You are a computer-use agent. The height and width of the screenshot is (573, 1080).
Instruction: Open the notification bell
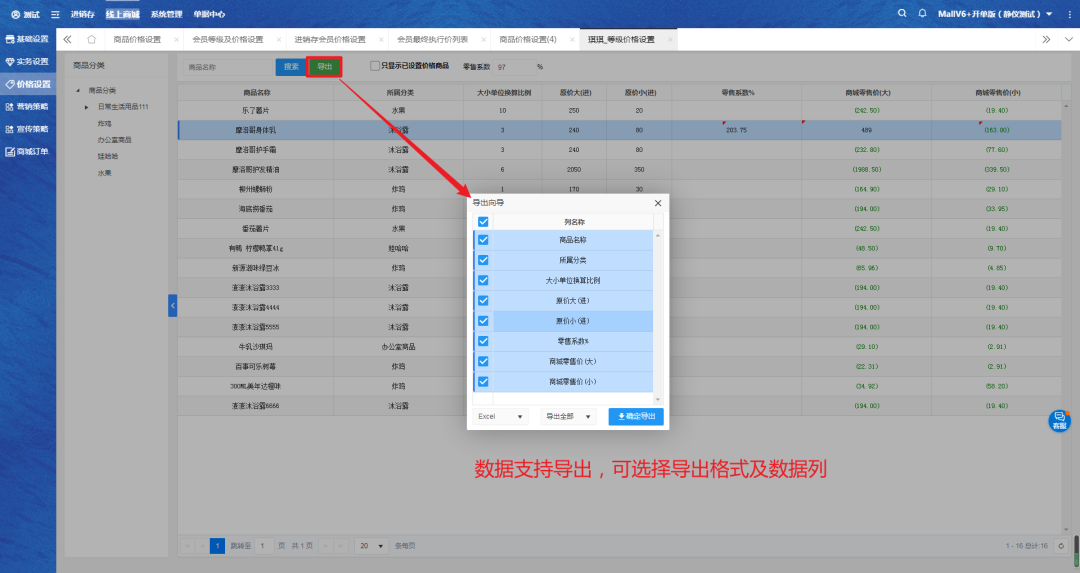tap(922, 14)
